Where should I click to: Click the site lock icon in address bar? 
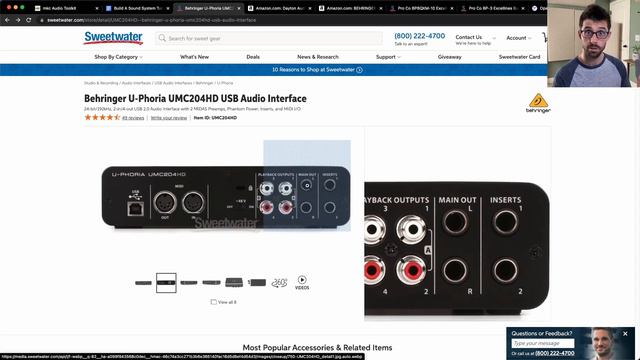pos(42,20)
